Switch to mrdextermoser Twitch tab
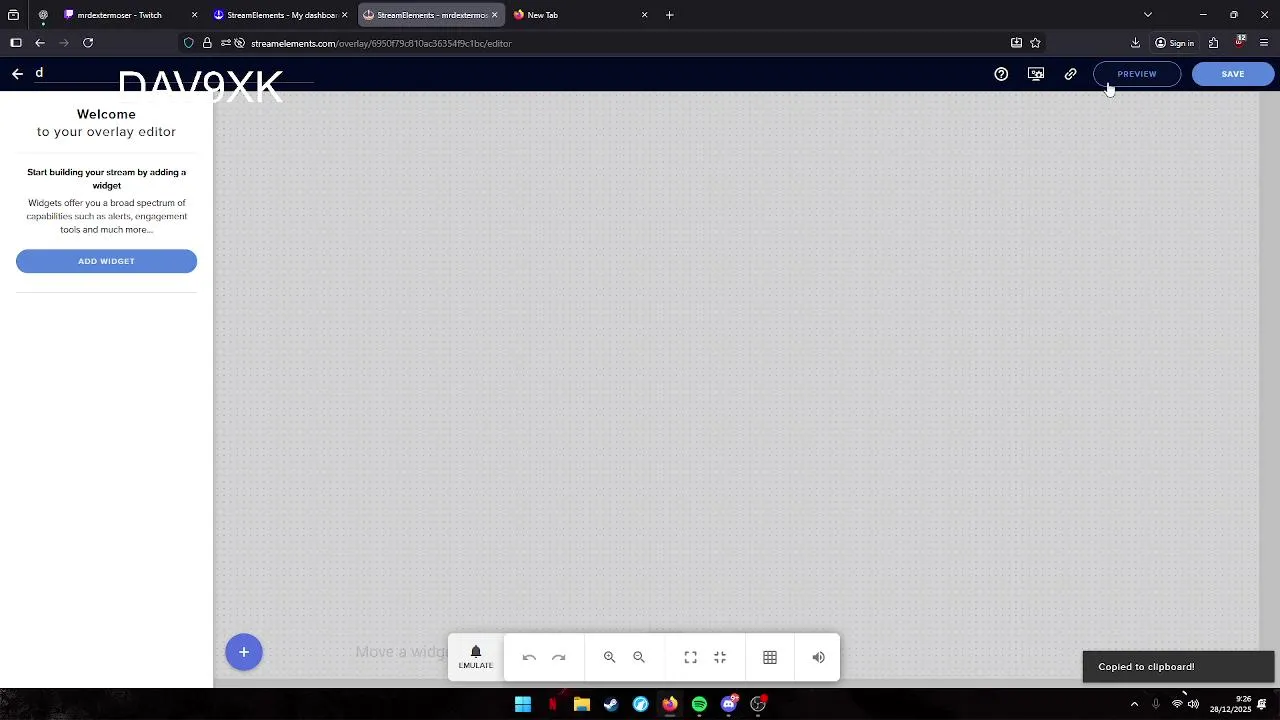 pyautogui.click(x=128, y=15)
